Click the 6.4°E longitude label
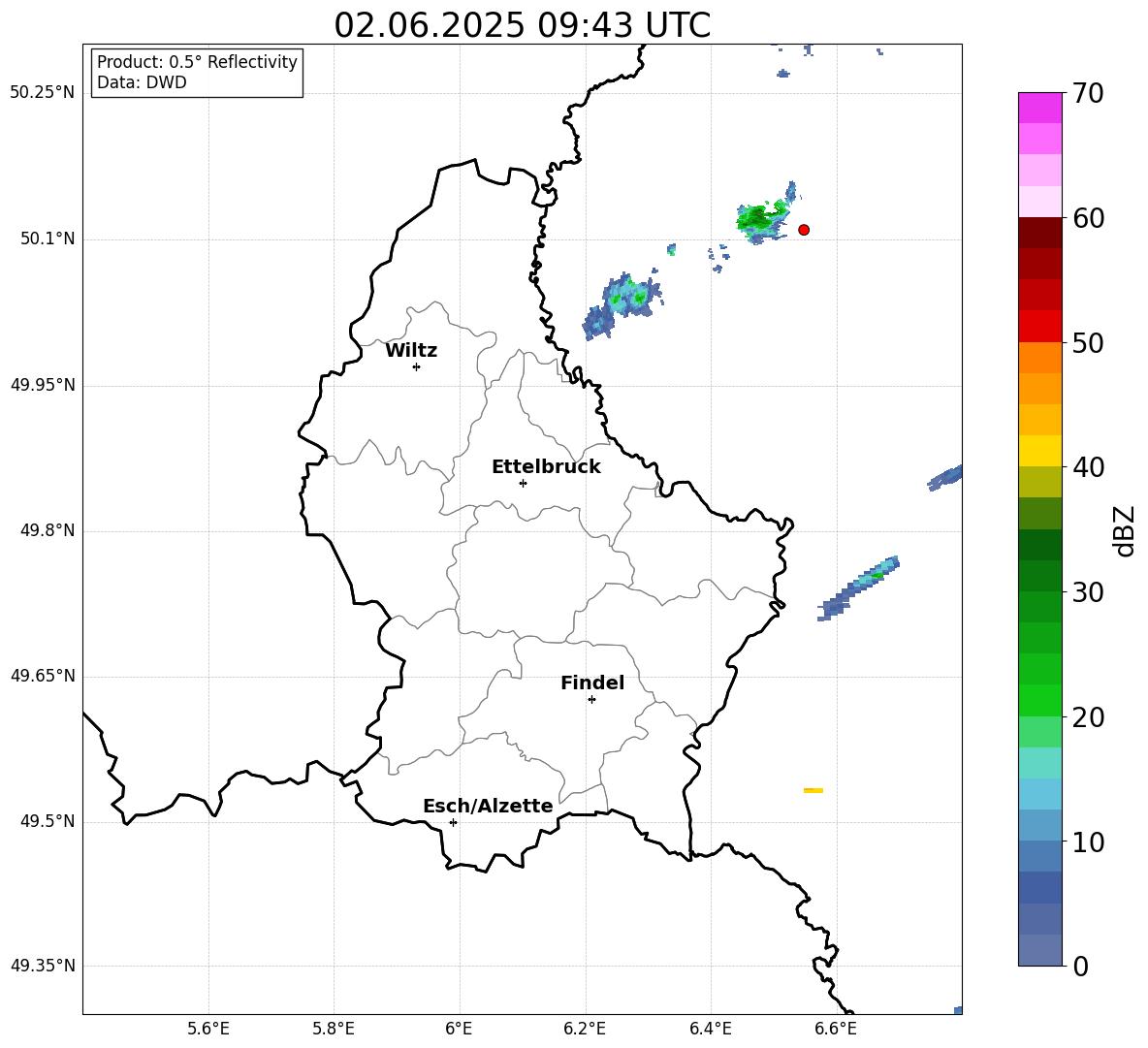The height and width of the screenshot is (1048, 1148). click(x=710, y=1029)
